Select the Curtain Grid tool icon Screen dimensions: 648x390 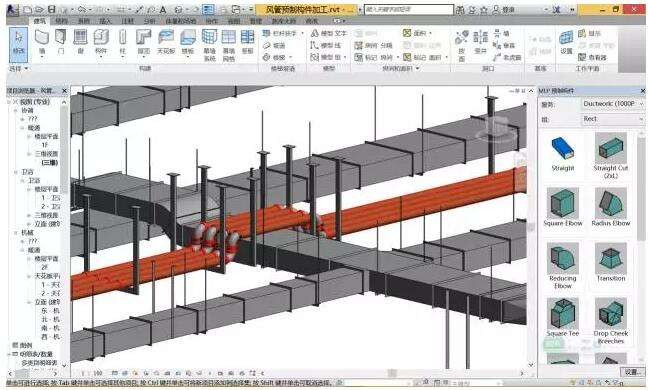(229, 45)
